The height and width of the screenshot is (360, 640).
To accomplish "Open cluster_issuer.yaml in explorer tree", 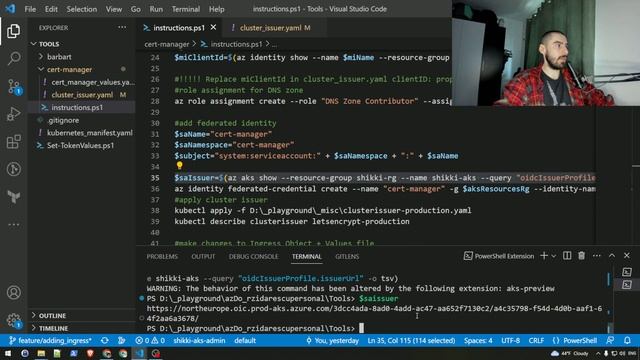I will pyautogui.click(x=82, y=95).
